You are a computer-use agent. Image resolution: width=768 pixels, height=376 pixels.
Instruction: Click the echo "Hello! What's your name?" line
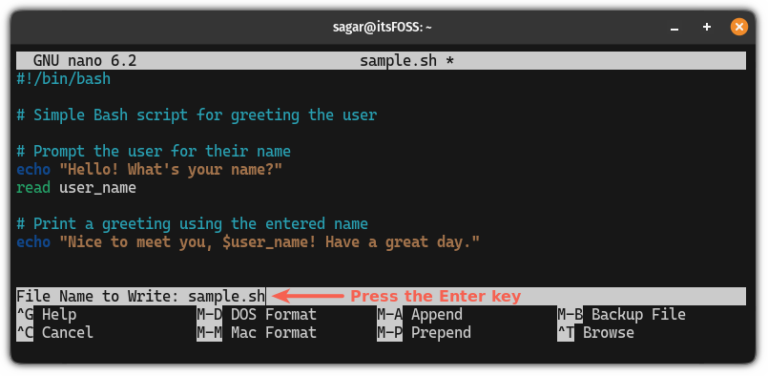149,169
